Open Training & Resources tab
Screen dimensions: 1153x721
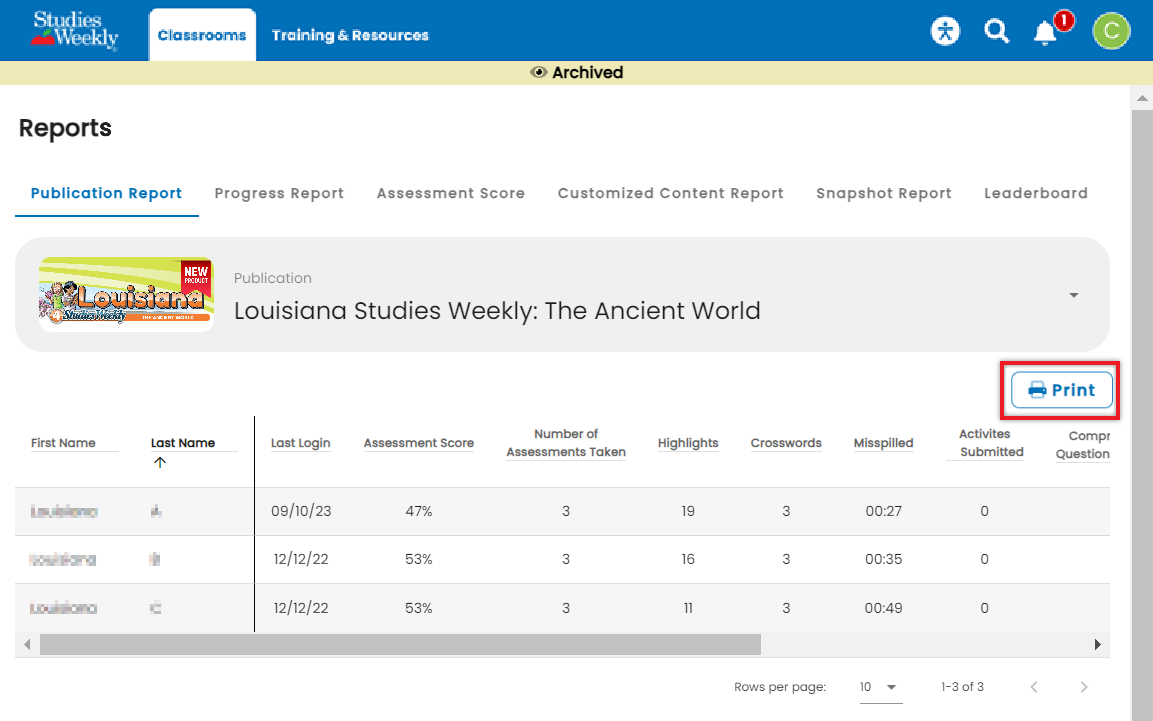coord(350,35)
